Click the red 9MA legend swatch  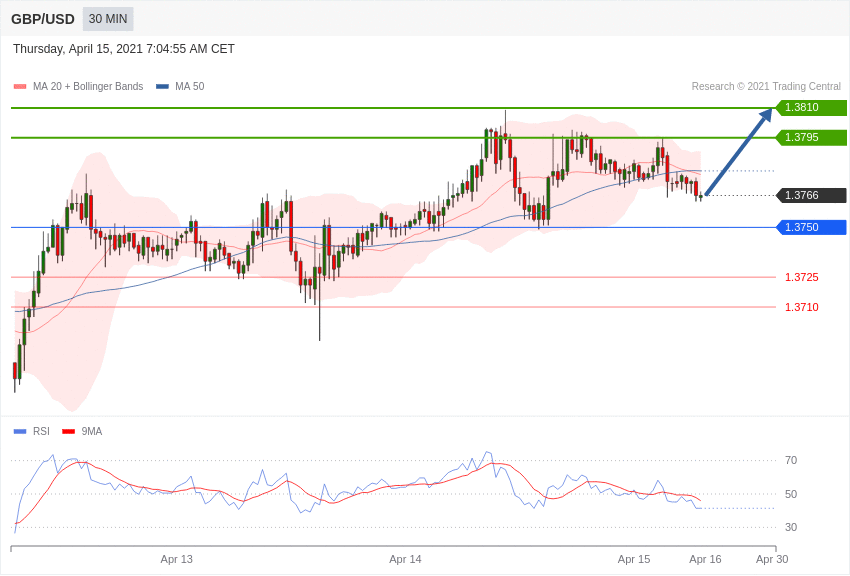tap(68, 432)
